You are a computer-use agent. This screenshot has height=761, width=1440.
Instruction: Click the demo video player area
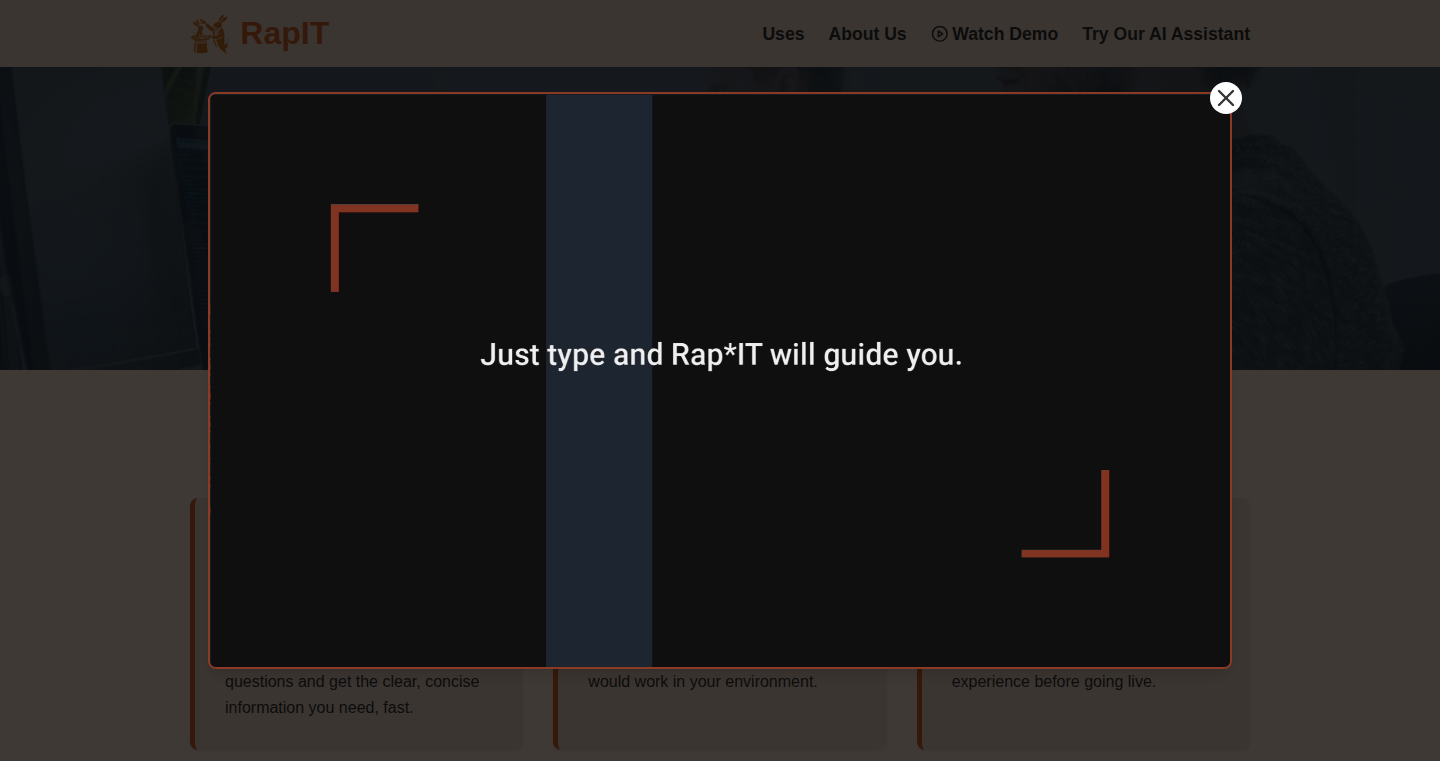(720, 380)
